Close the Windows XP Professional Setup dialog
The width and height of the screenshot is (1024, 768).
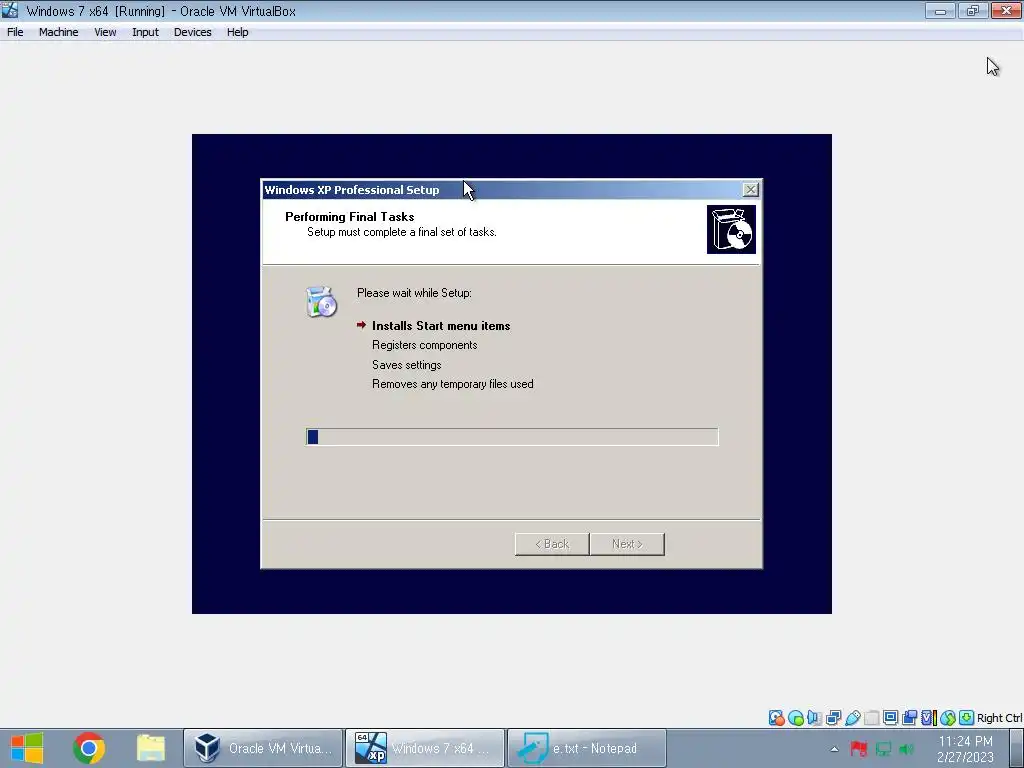[750, 189]
